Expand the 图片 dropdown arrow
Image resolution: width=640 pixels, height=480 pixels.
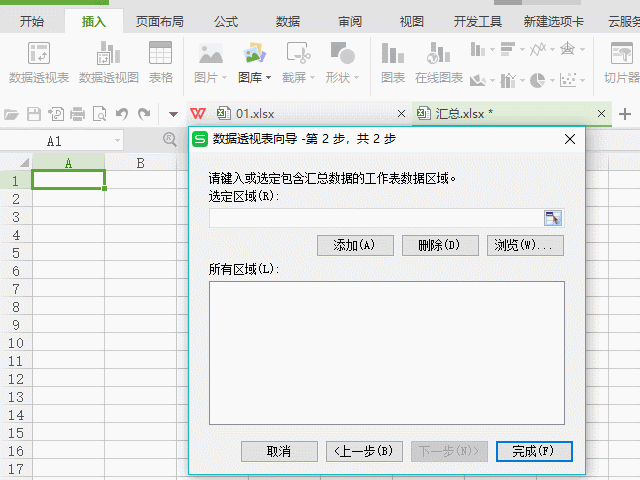(x=224, y=77)
